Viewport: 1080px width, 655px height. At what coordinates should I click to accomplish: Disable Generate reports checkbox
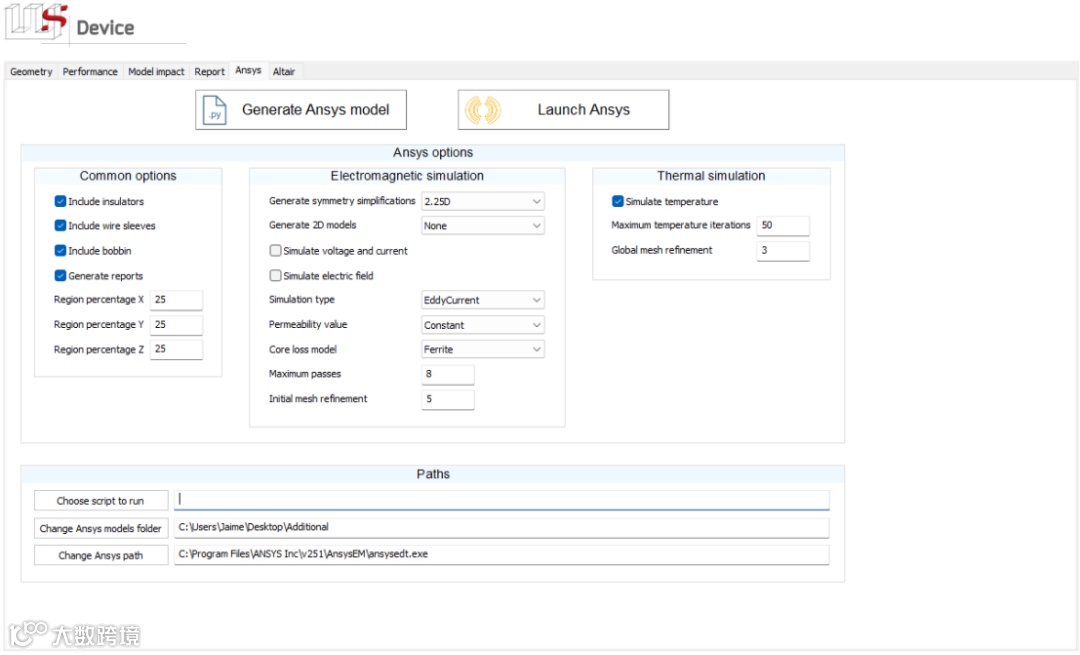(61, 275)
